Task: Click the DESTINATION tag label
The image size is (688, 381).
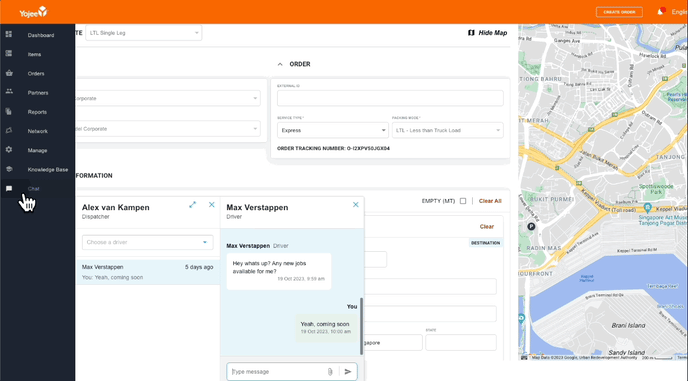Action: (x=485, y=243)
